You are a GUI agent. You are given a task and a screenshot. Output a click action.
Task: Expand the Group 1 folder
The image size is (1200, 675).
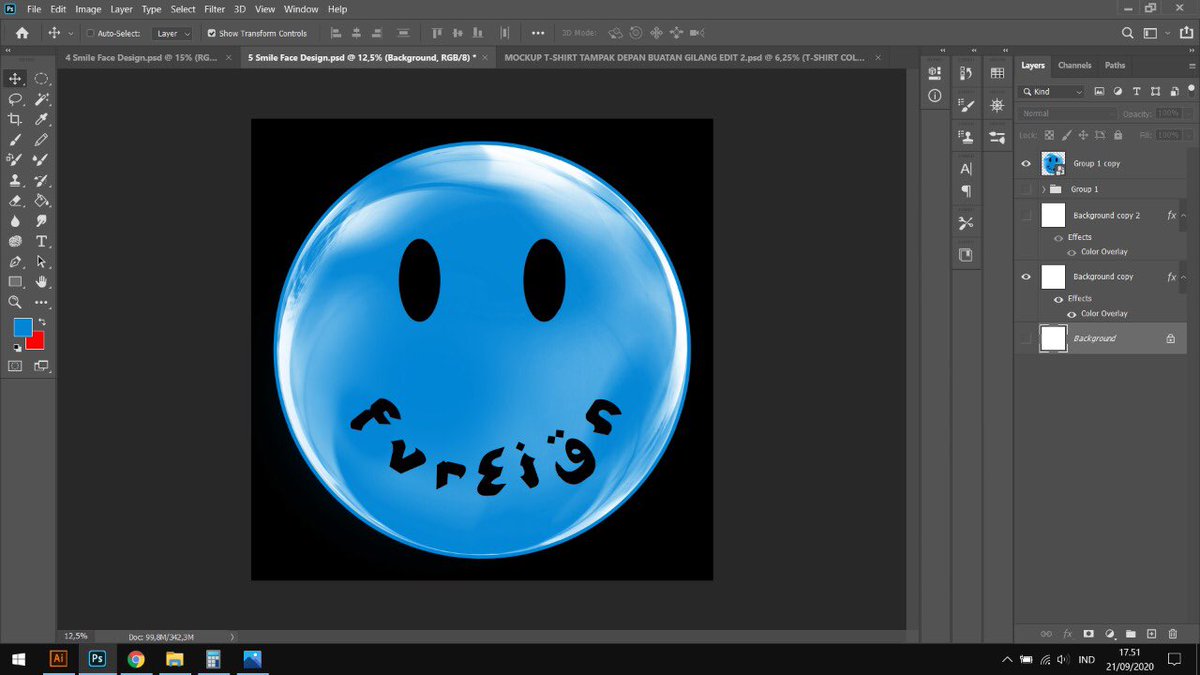(x=1044, y=189)
